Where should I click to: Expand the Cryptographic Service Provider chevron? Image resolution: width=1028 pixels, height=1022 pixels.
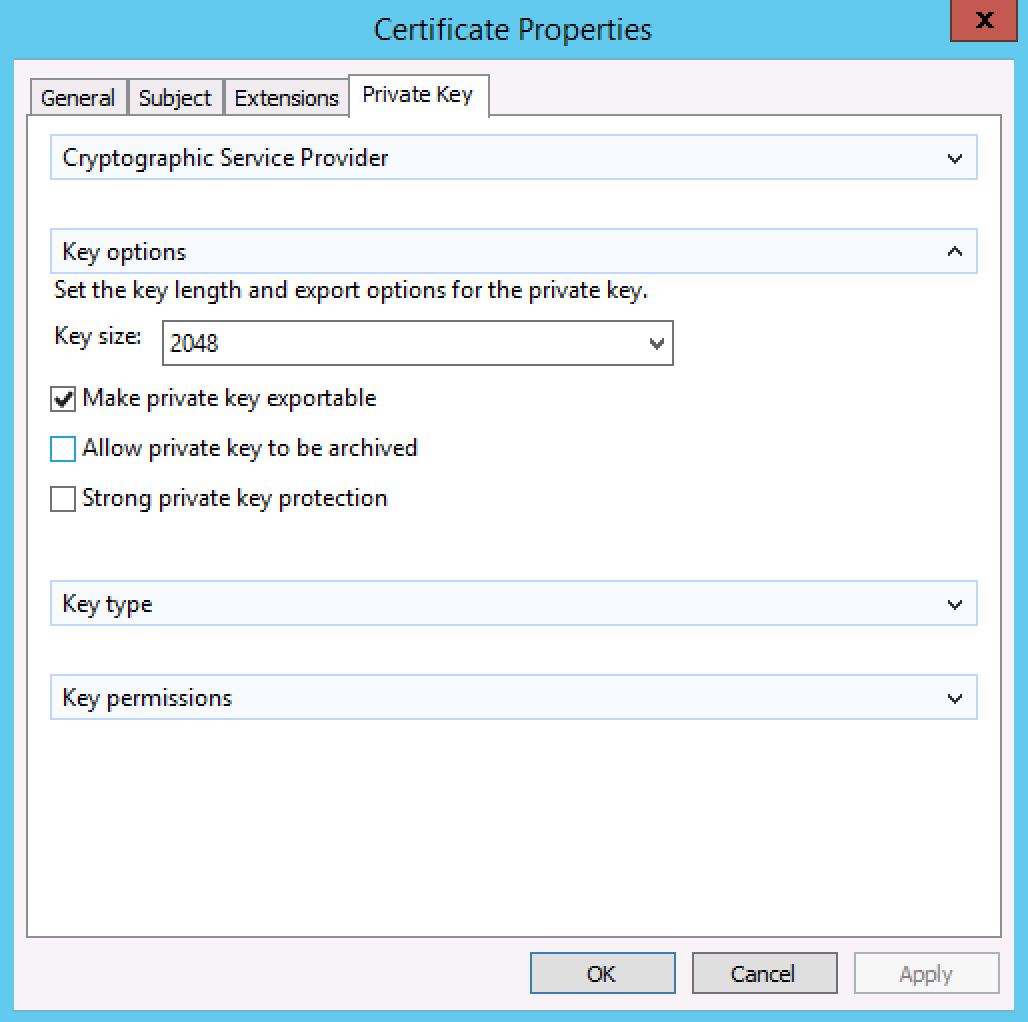(x=954, y=159)
